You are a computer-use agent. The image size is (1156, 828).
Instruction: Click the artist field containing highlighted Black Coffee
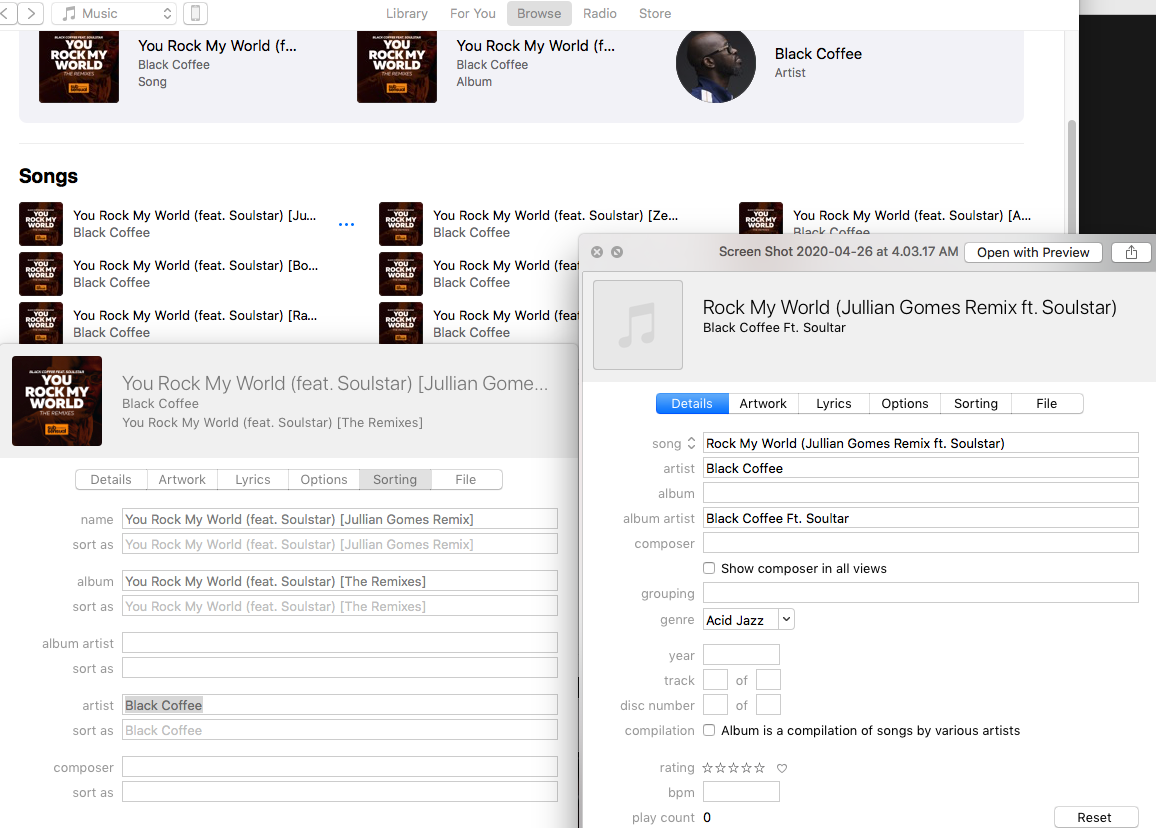click(x=340, y=705)
